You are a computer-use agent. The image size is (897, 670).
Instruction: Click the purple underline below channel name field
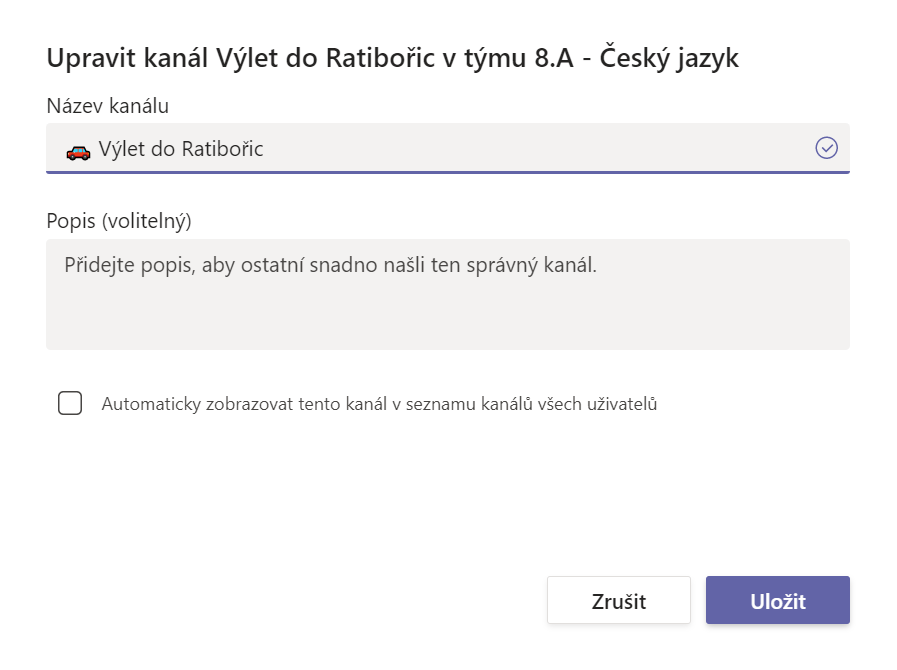pyautogui.click(x=447, y=172)
